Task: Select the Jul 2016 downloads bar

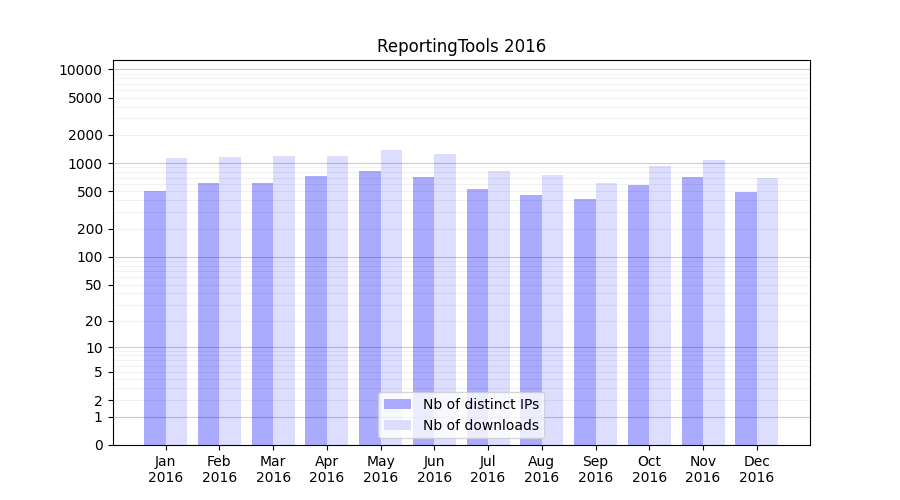Action: pyautogui.click(x=498, y=308)
